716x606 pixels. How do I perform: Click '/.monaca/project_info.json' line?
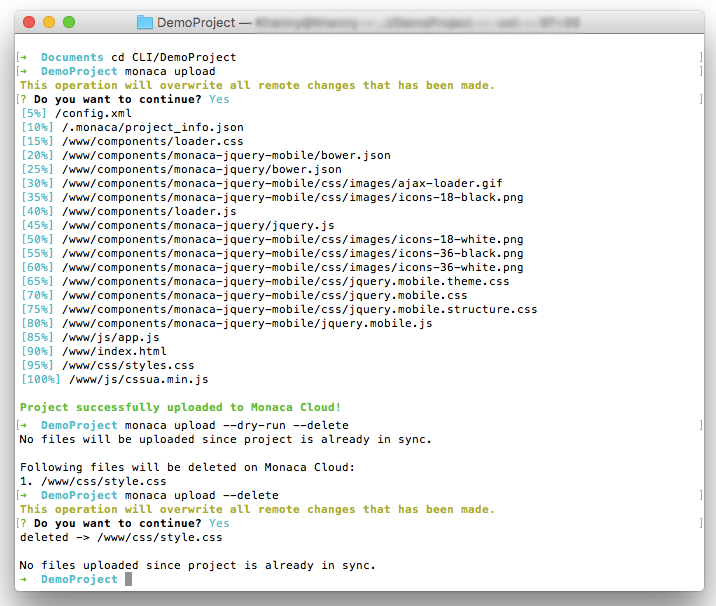(132, 127)
